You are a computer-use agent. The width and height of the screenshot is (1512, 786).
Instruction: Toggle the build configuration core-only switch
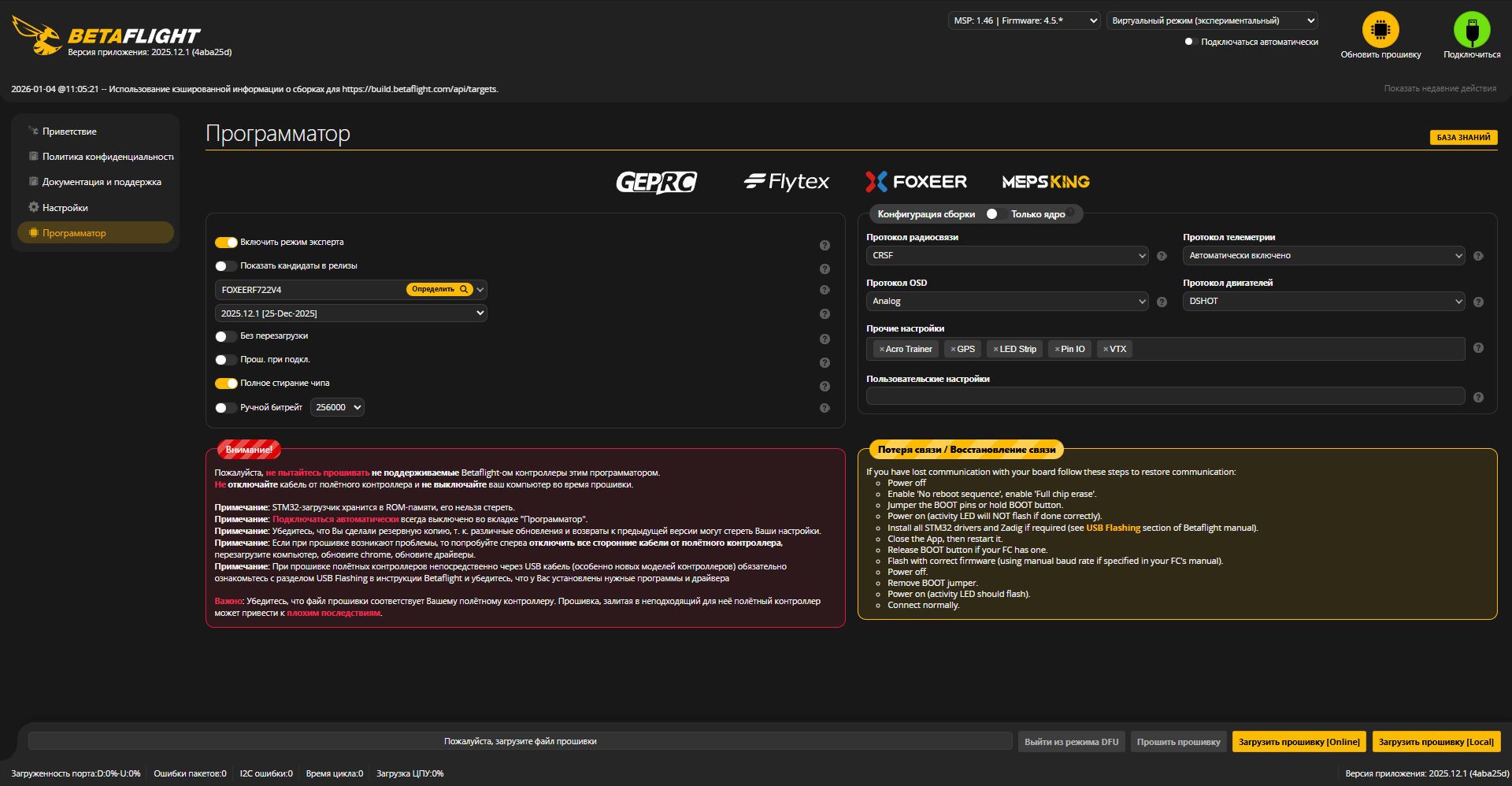coord(992,214)
